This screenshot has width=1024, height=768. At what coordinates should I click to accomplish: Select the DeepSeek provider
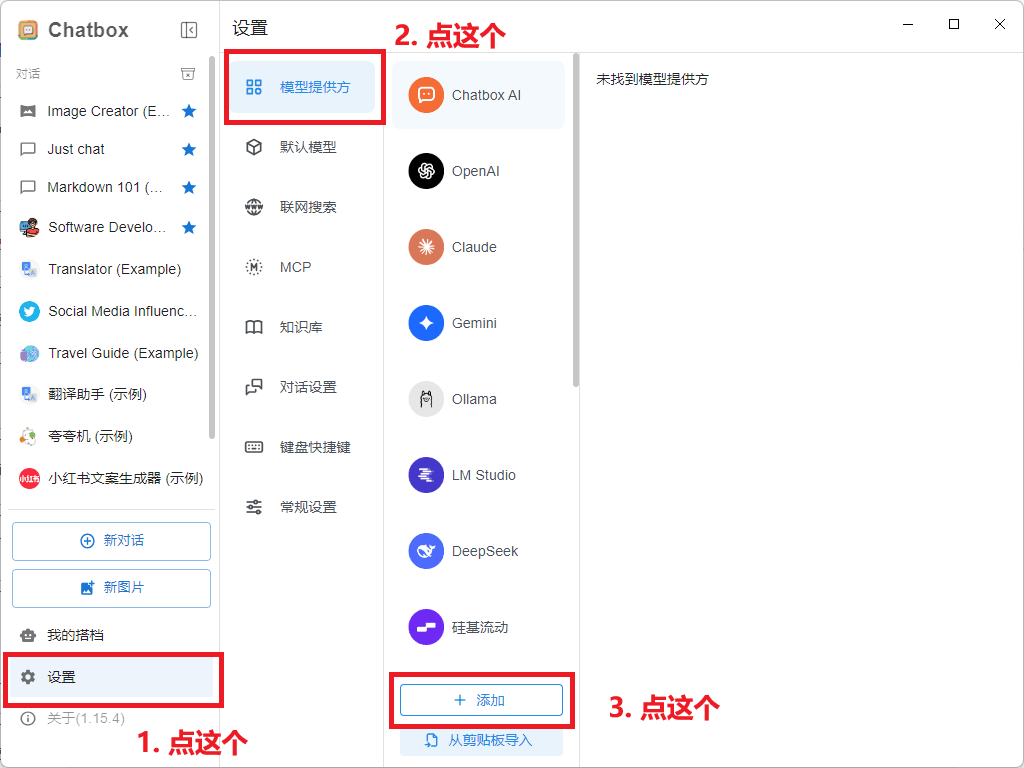coord(478,551)
